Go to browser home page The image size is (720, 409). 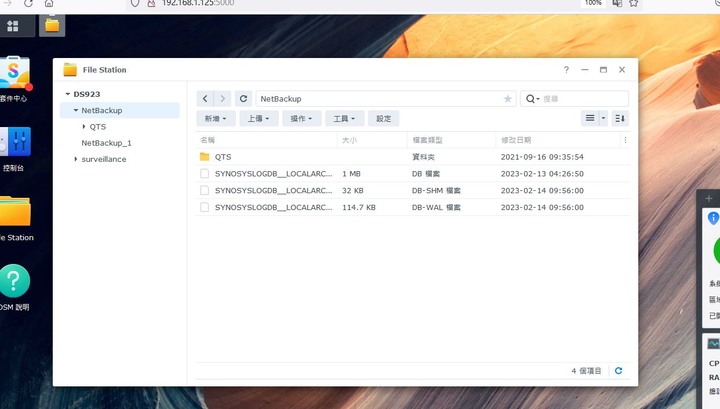49,3
